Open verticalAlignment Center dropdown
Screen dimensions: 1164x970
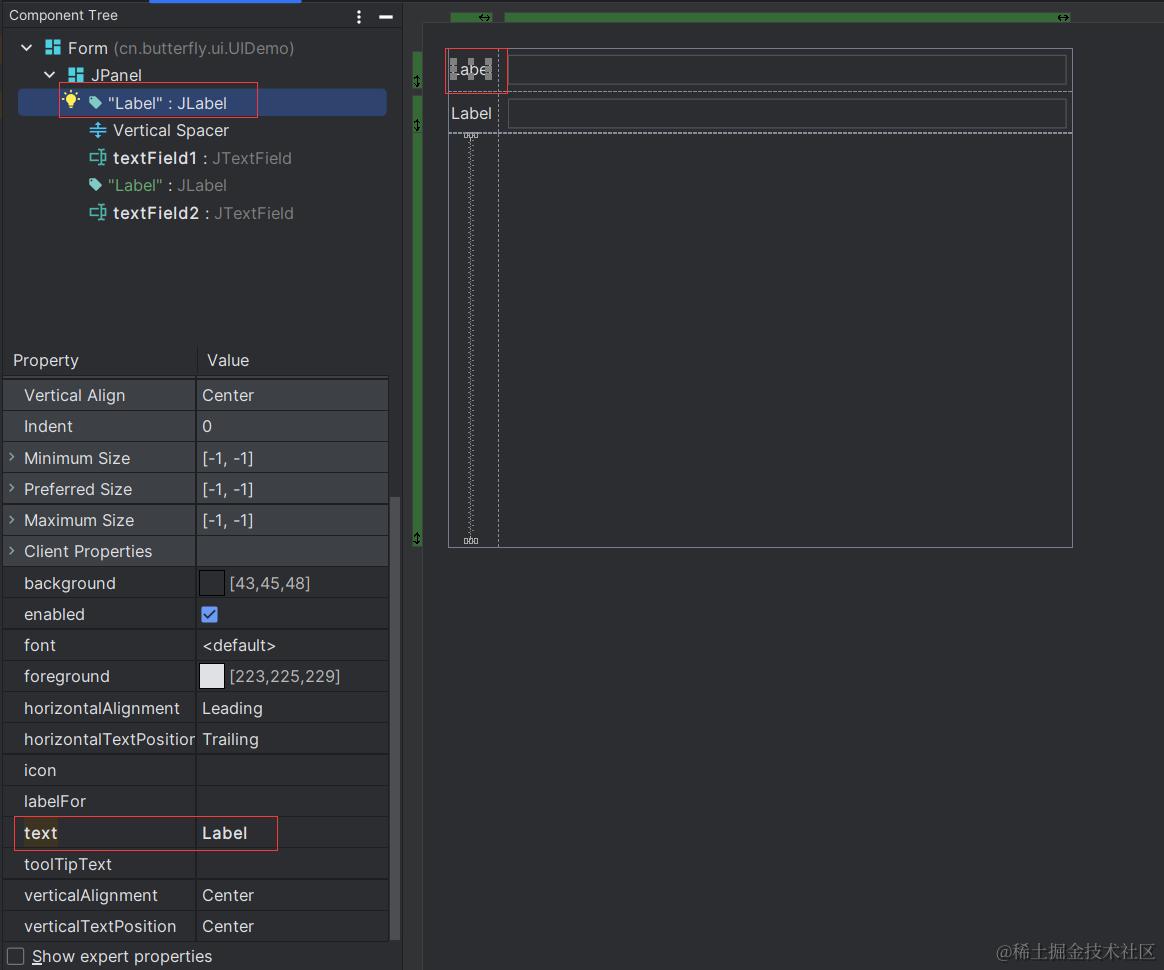click(292, 896)
